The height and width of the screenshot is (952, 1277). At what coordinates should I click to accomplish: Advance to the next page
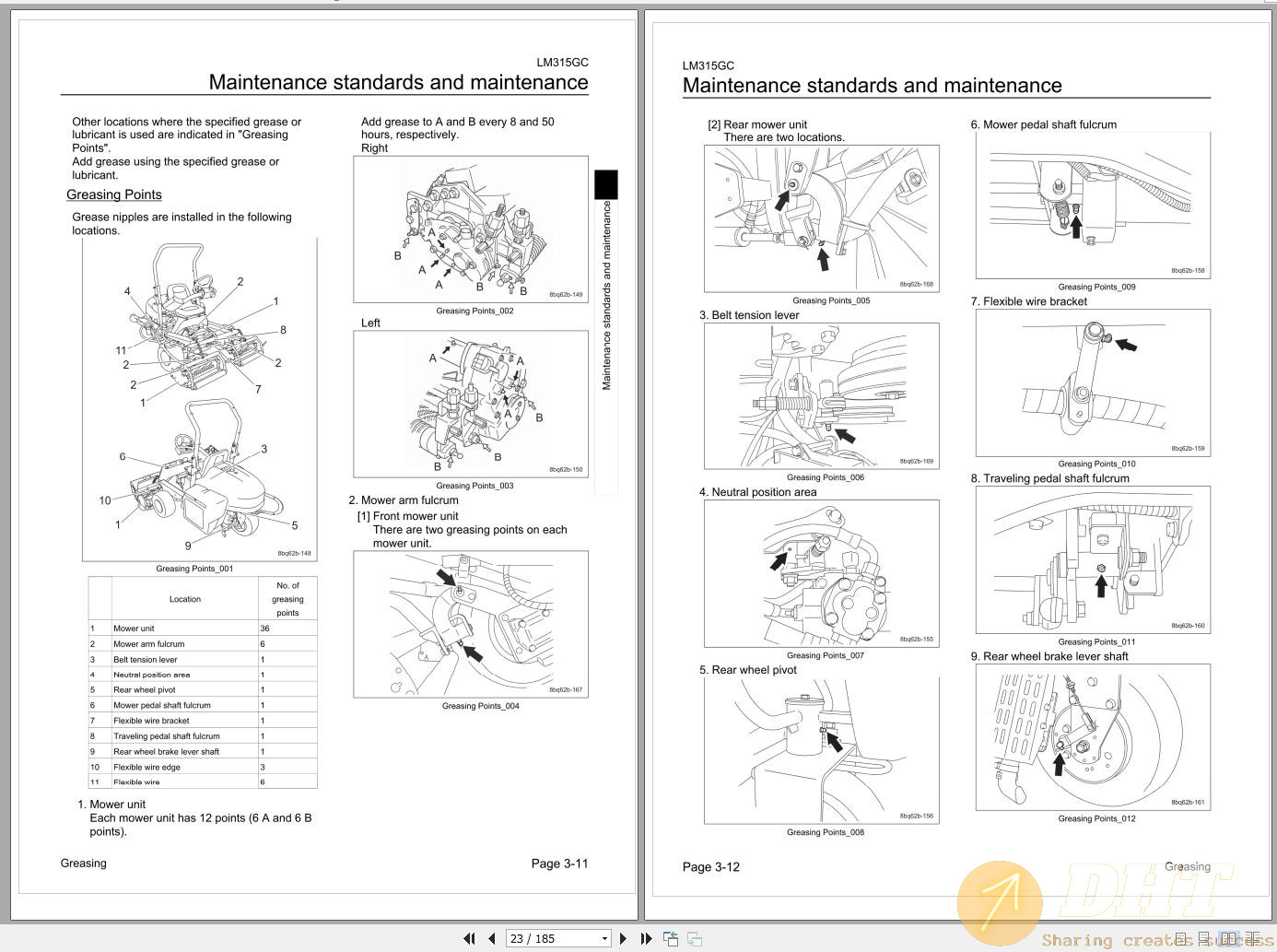tap(623, 938)
